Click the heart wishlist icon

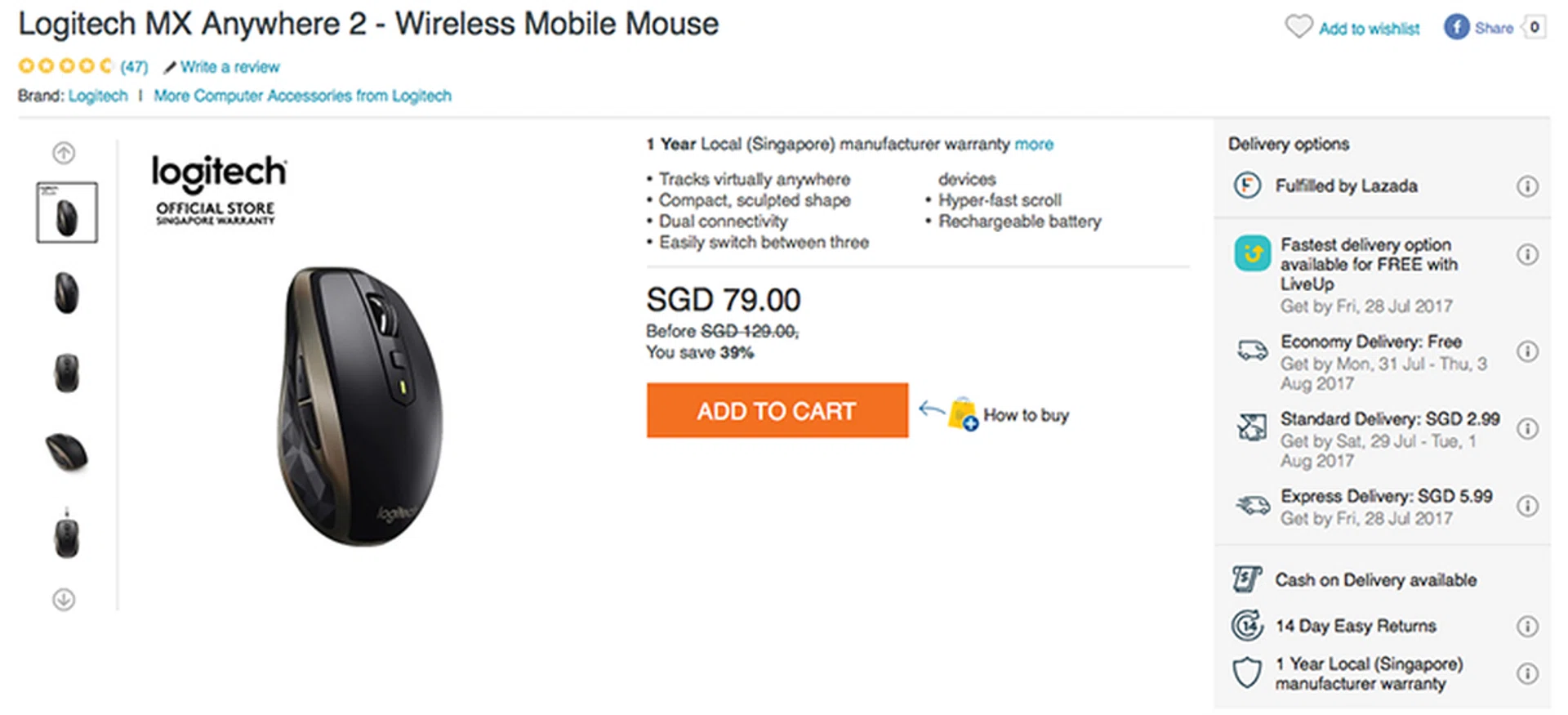(1298, 27)
